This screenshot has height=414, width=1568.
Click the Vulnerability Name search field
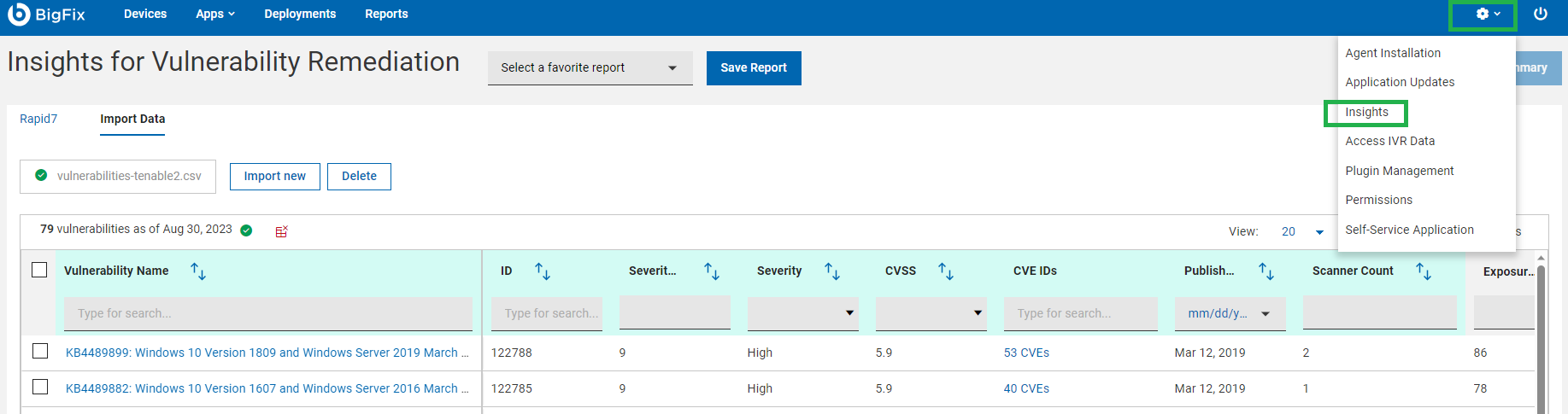tap(267, 313)
